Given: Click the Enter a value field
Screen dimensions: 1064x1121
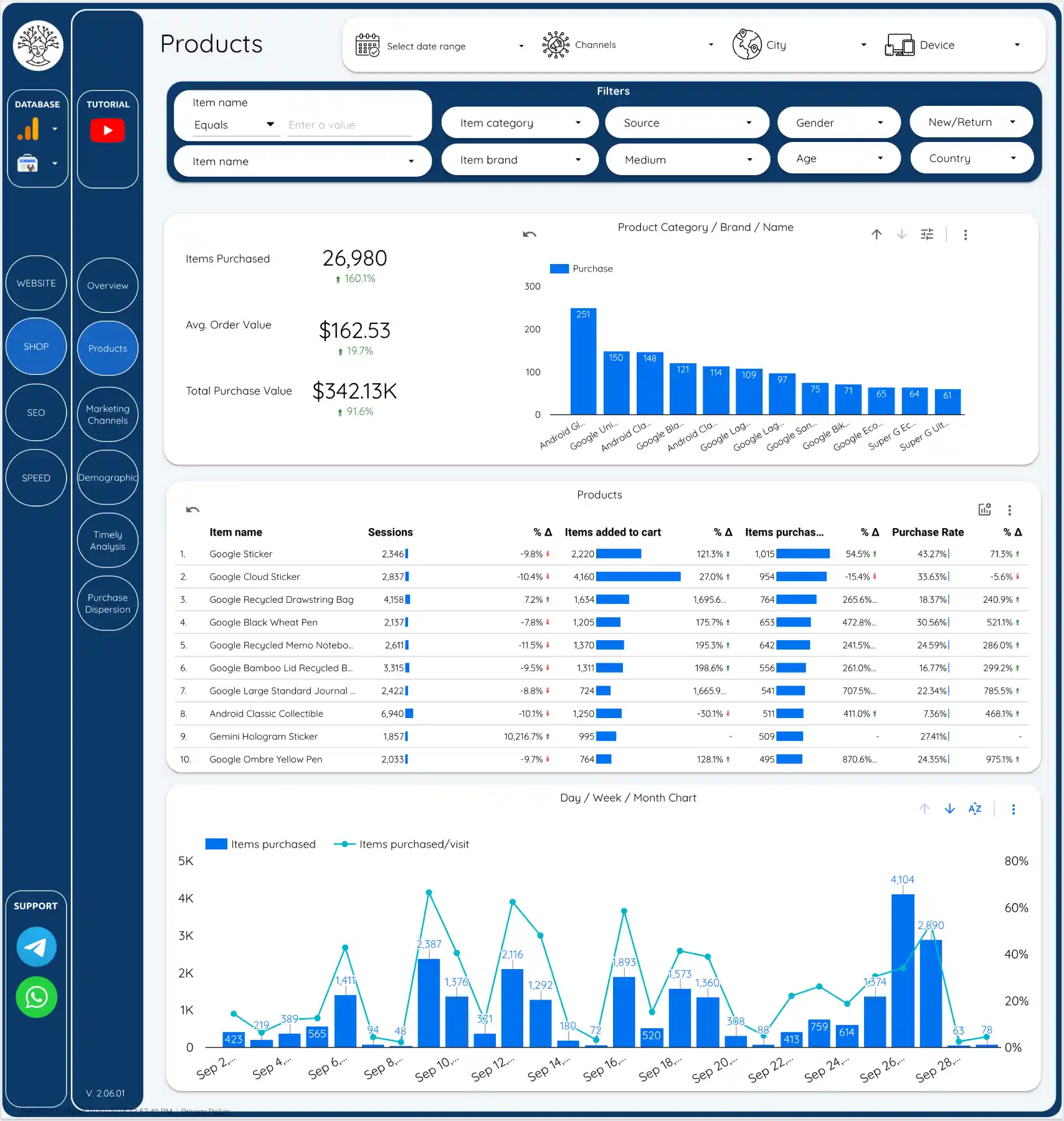Looking at the screenshot, I should pyautogui.click(x=349, y=125).
